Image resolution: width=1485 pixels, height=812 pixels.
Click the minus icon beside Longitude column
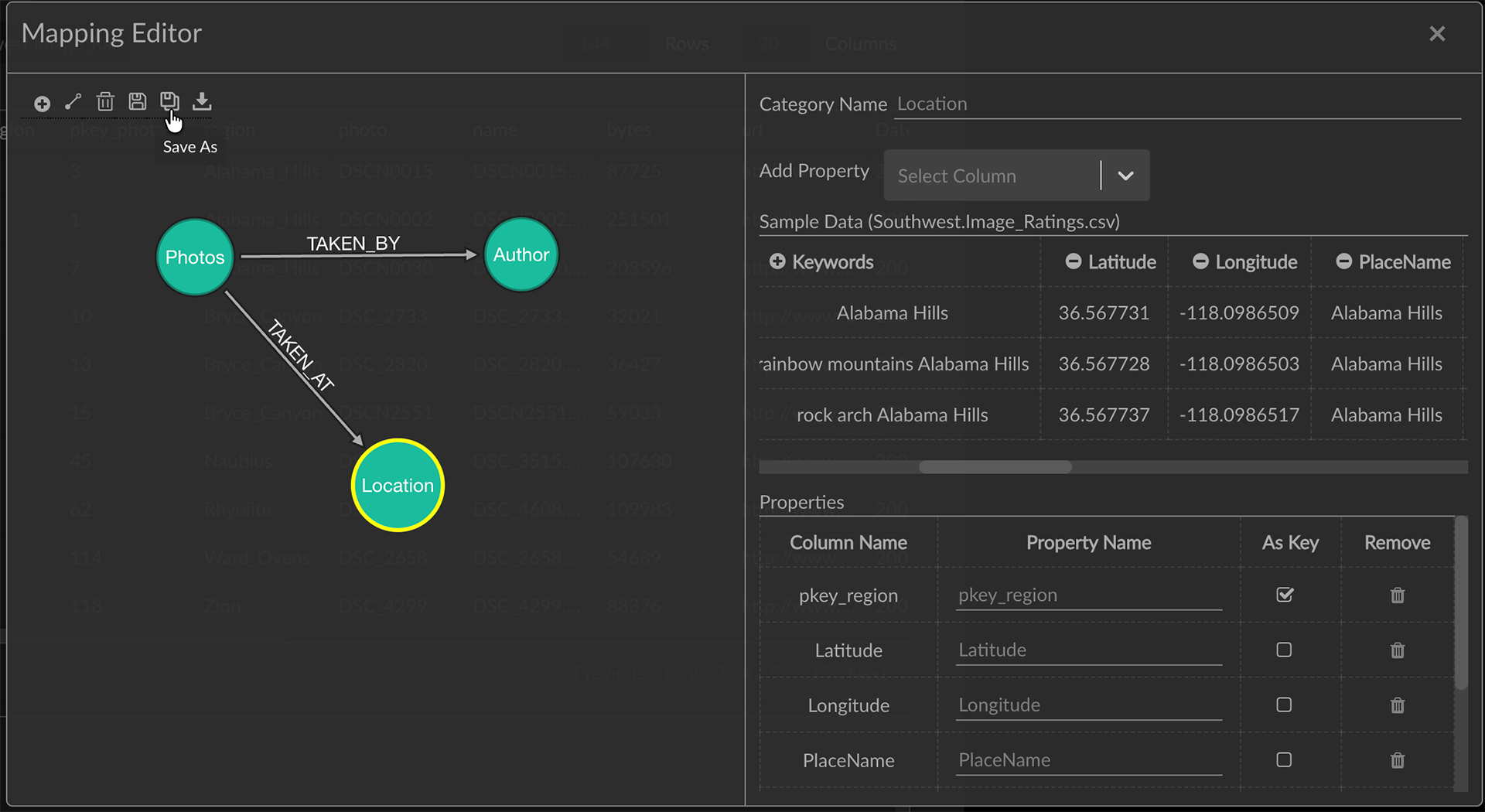(x=1200, y=262)
